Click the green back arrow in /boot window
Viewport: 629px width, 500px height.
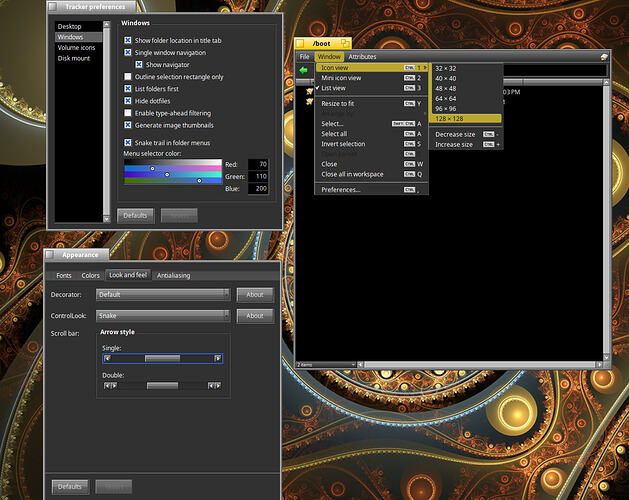[x=304, y=70]
